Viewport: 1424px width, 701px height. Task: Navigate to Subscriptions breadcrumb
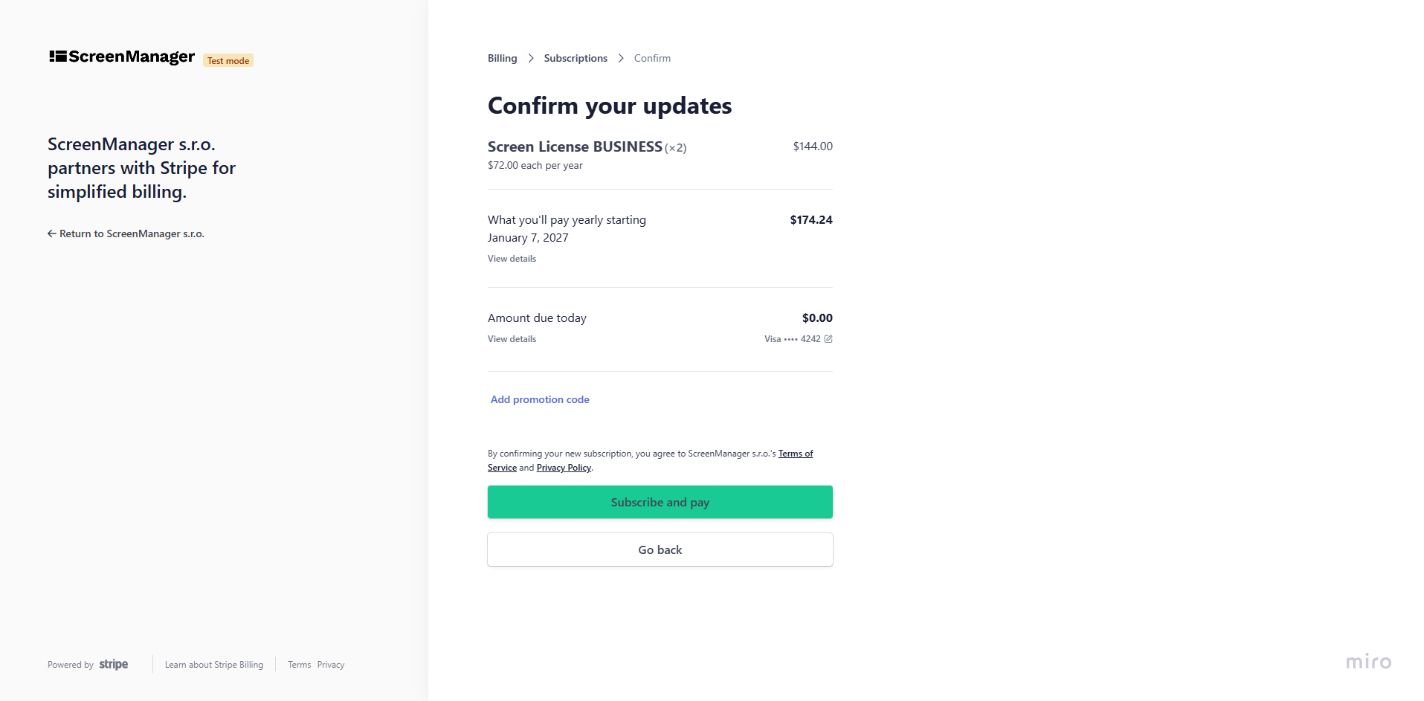575,58
